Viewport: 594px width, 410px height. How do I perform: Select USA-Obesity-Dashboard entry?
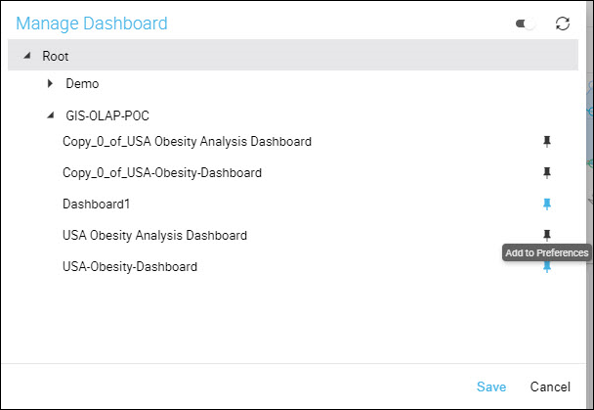coord(130,267)
